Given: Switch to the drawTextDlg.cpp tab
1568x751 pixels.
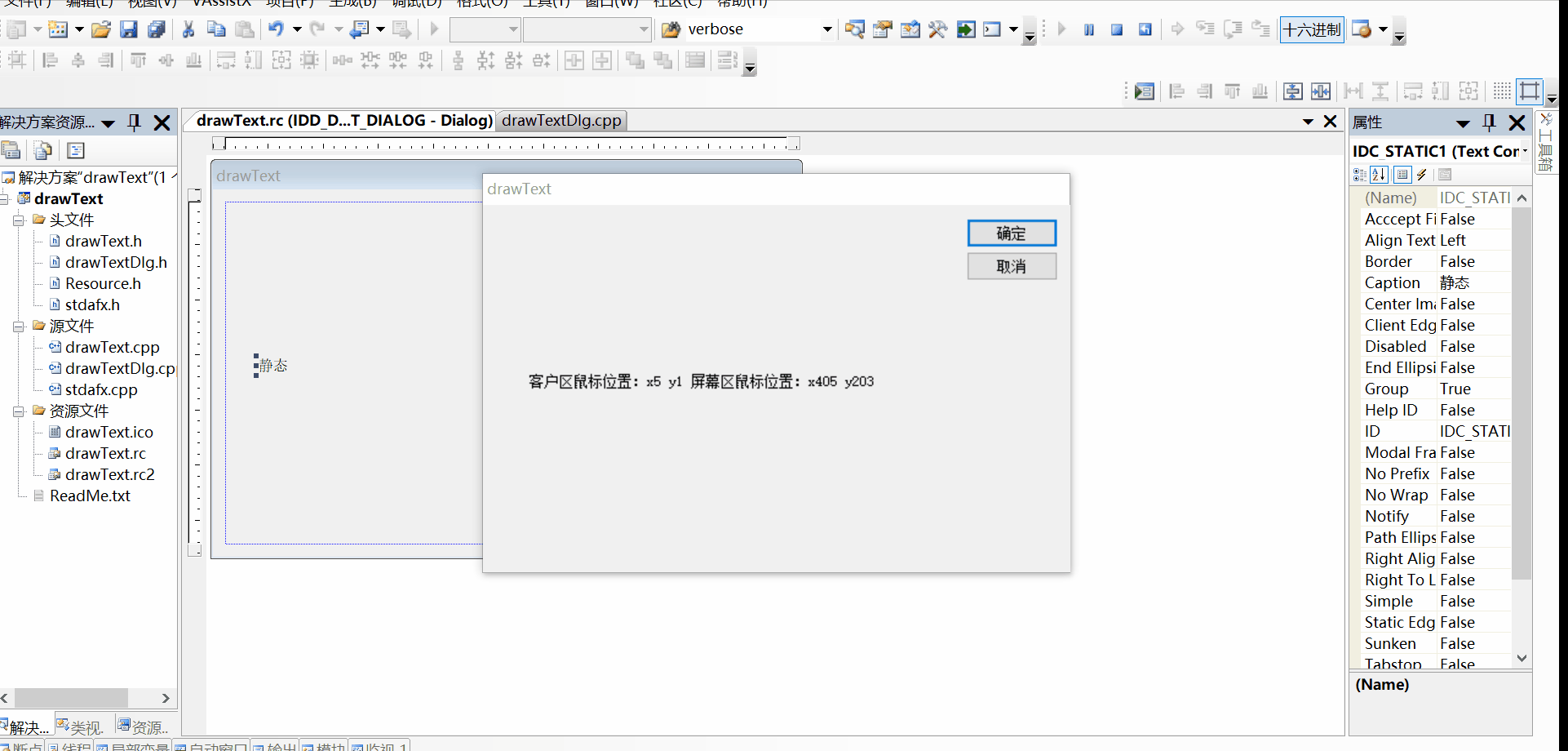Looking at the screenshot, I should [561, 121].
